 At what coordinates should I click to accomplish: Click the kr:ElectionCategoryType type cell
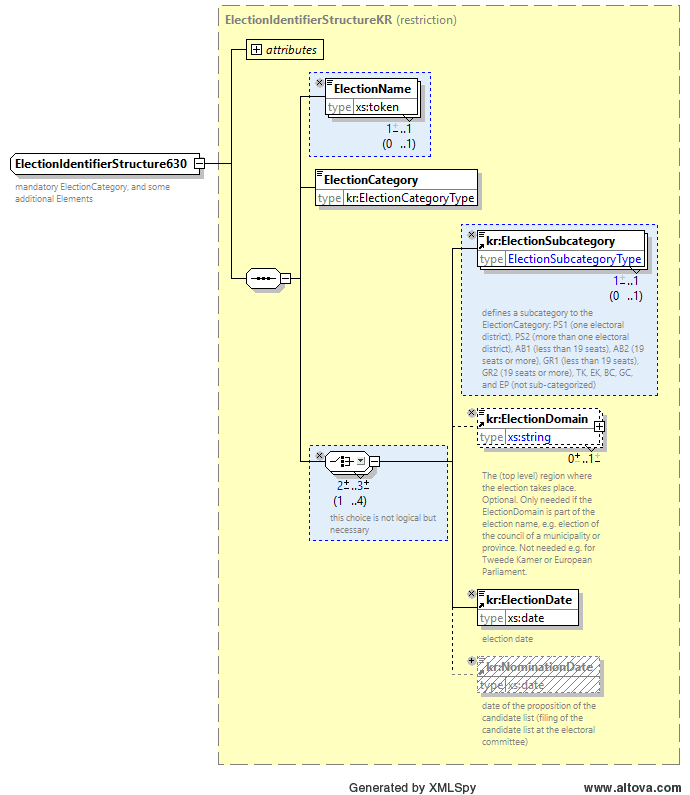[x=410, y=198]
